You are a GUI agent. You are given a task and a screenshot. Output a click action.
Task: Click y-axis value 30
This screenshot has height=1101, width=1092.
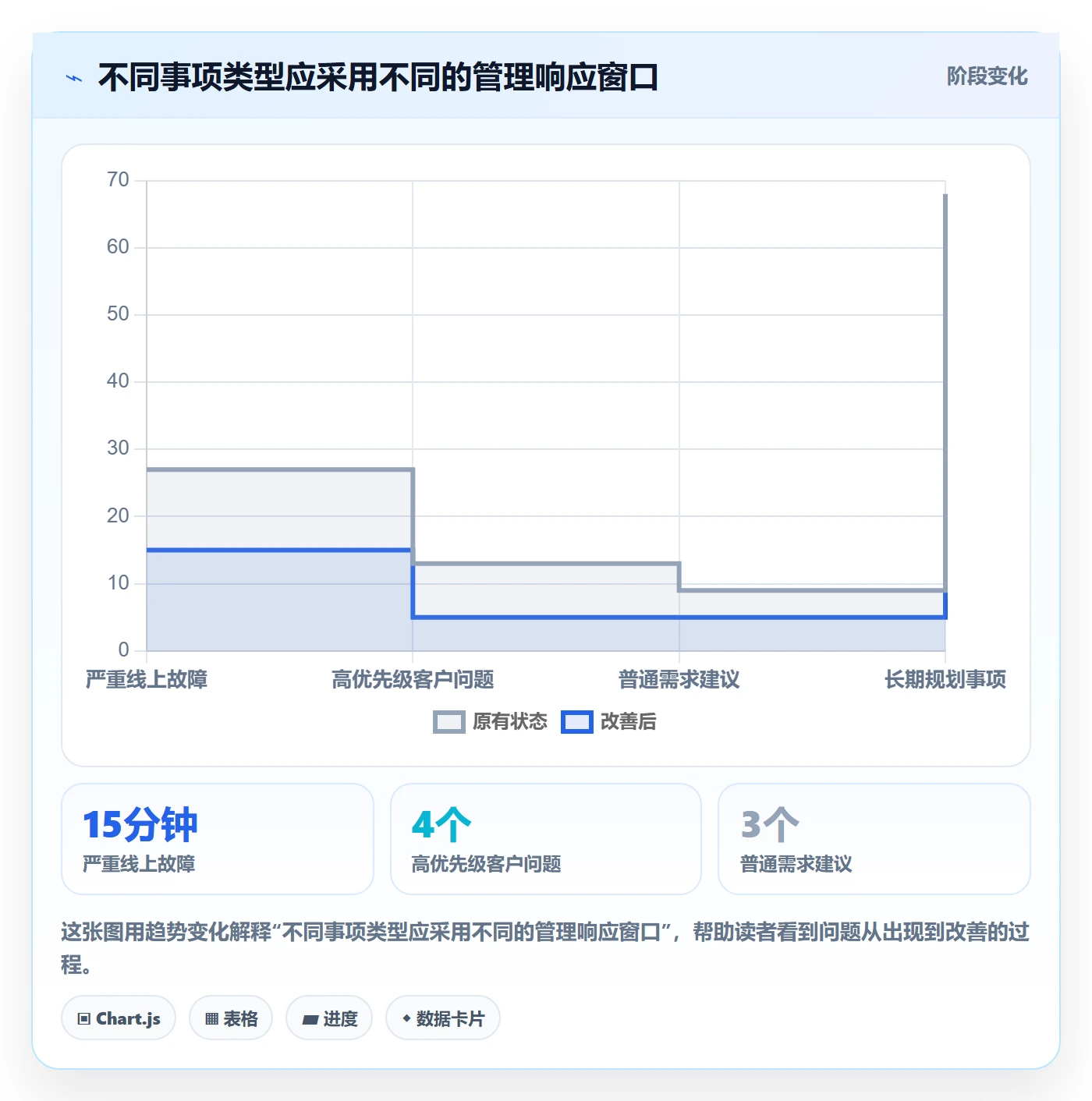[119, 448]
